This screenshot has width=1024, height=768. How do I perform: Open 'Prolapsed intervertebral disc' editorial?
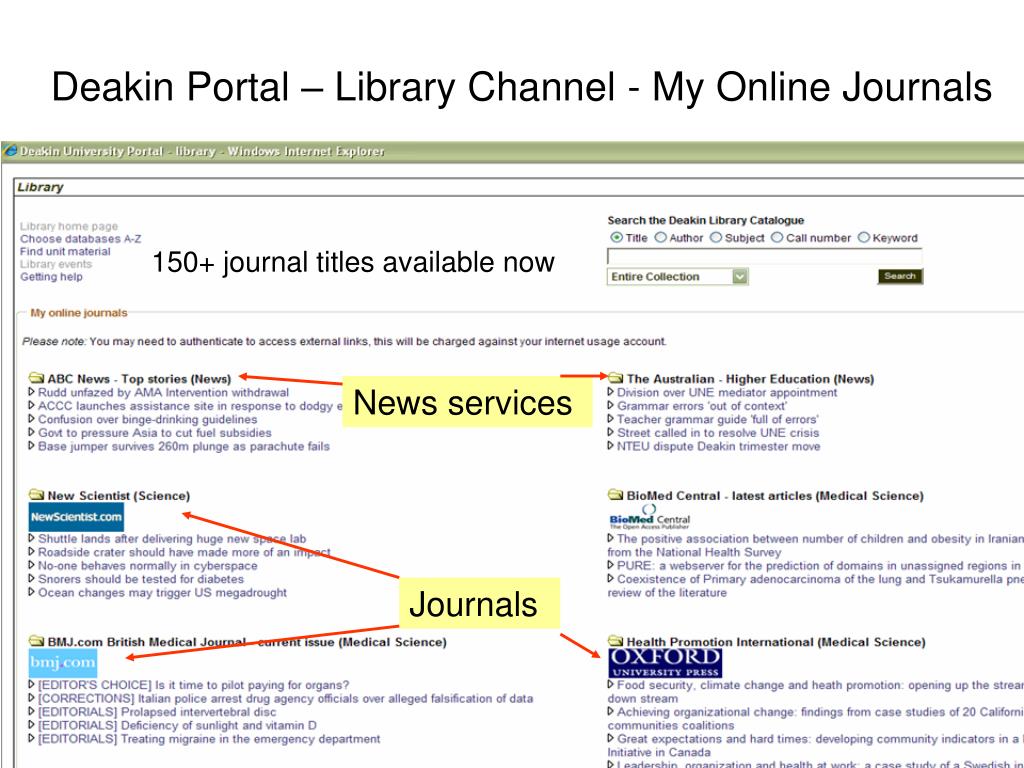point(157,712)
